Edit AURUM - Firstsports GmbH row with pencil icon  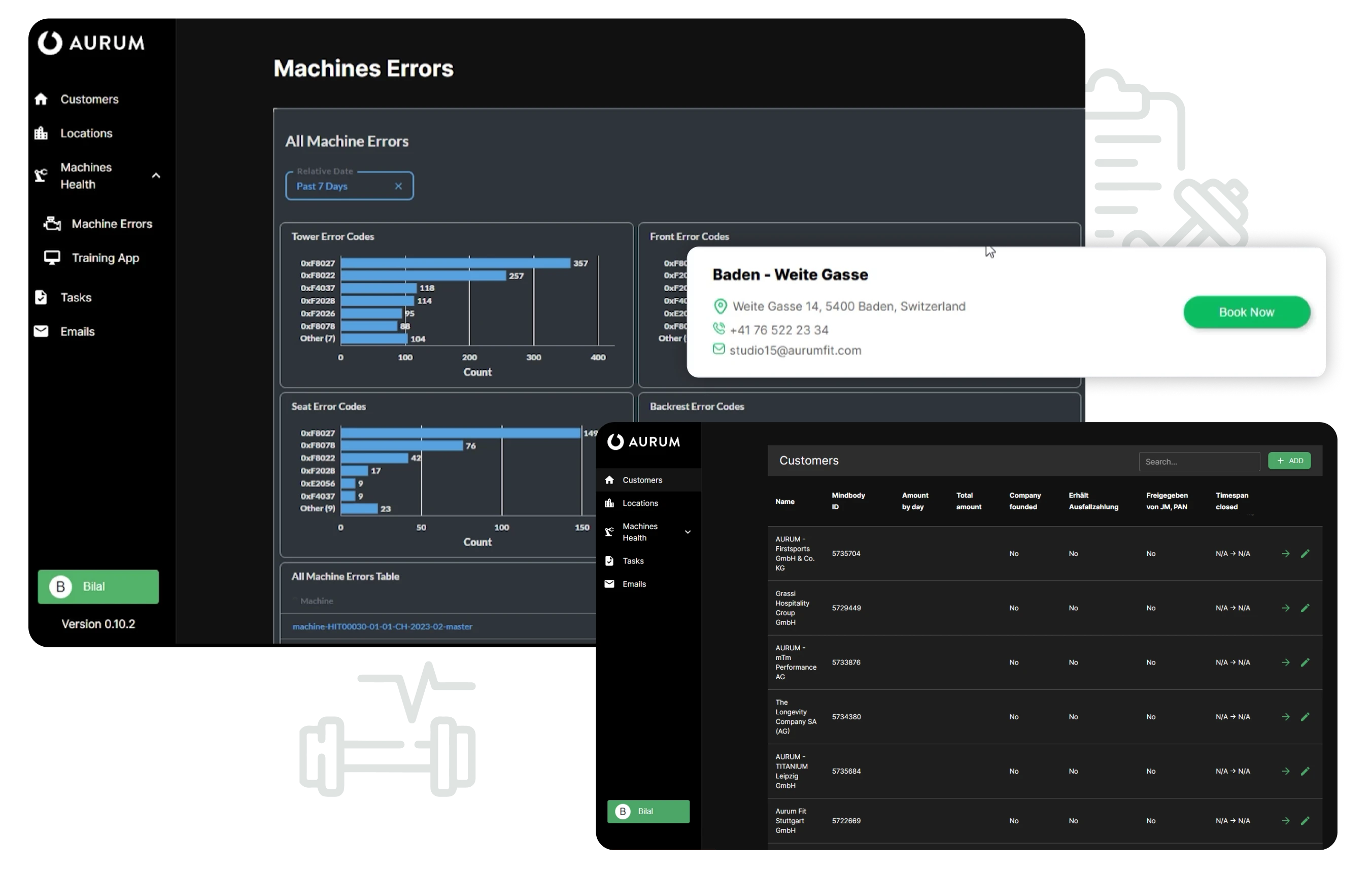tap(1306, 553)
